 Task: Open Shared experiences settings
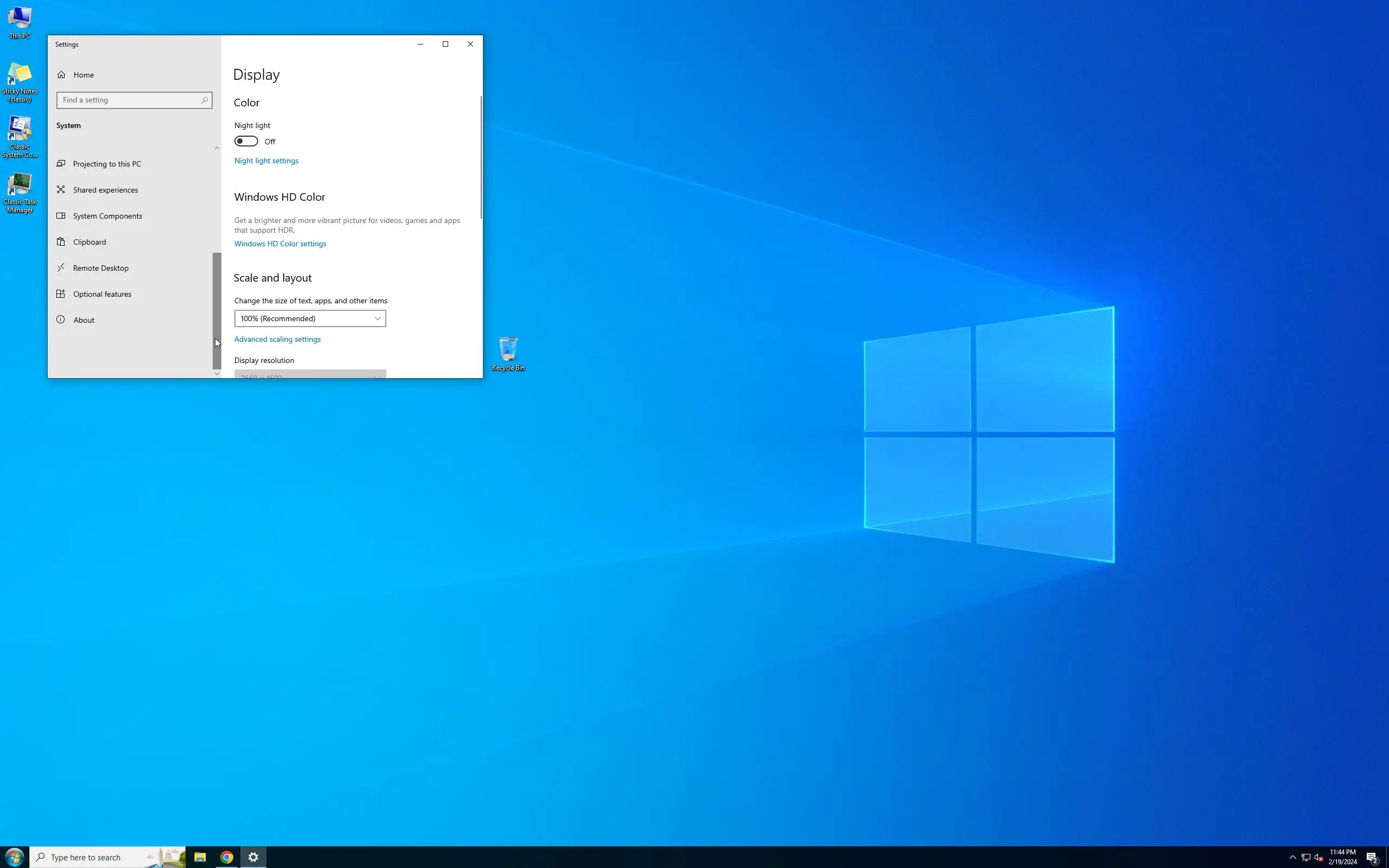105,190
